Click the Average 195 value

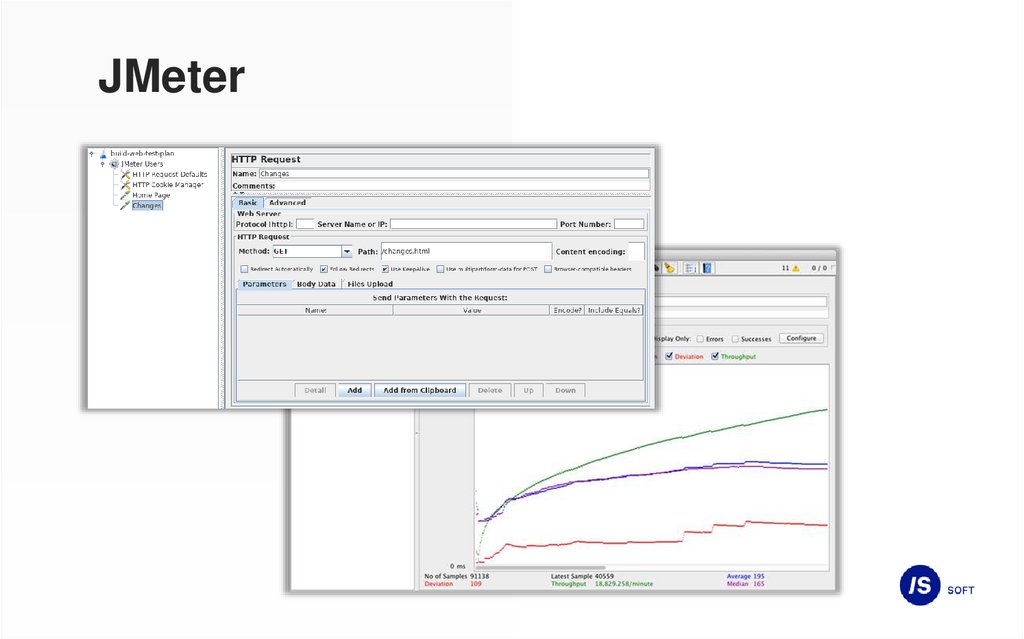click(745, 576)
